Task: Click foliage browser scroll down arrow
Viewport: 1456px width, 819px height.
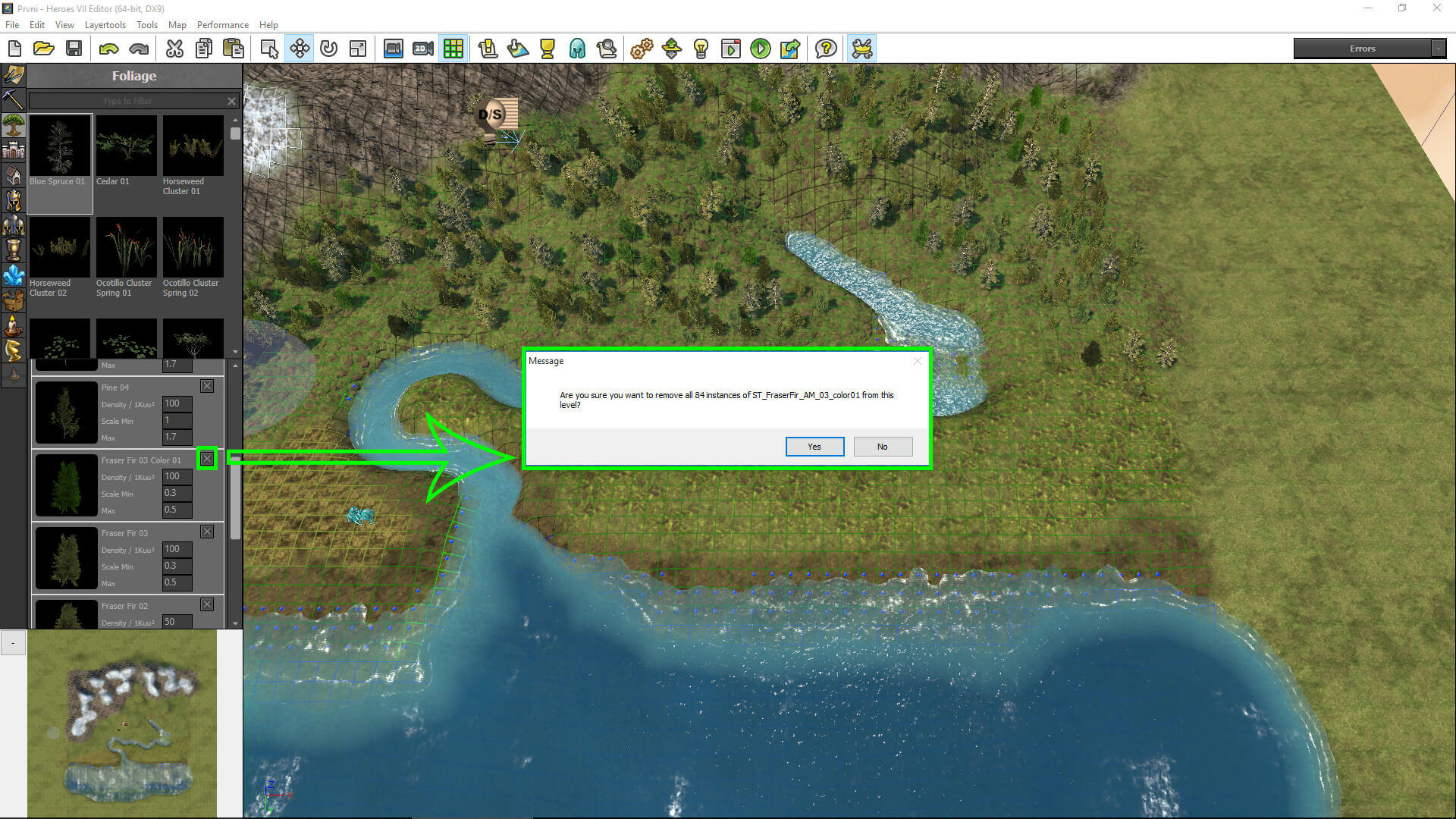Action: coord(235,352)
